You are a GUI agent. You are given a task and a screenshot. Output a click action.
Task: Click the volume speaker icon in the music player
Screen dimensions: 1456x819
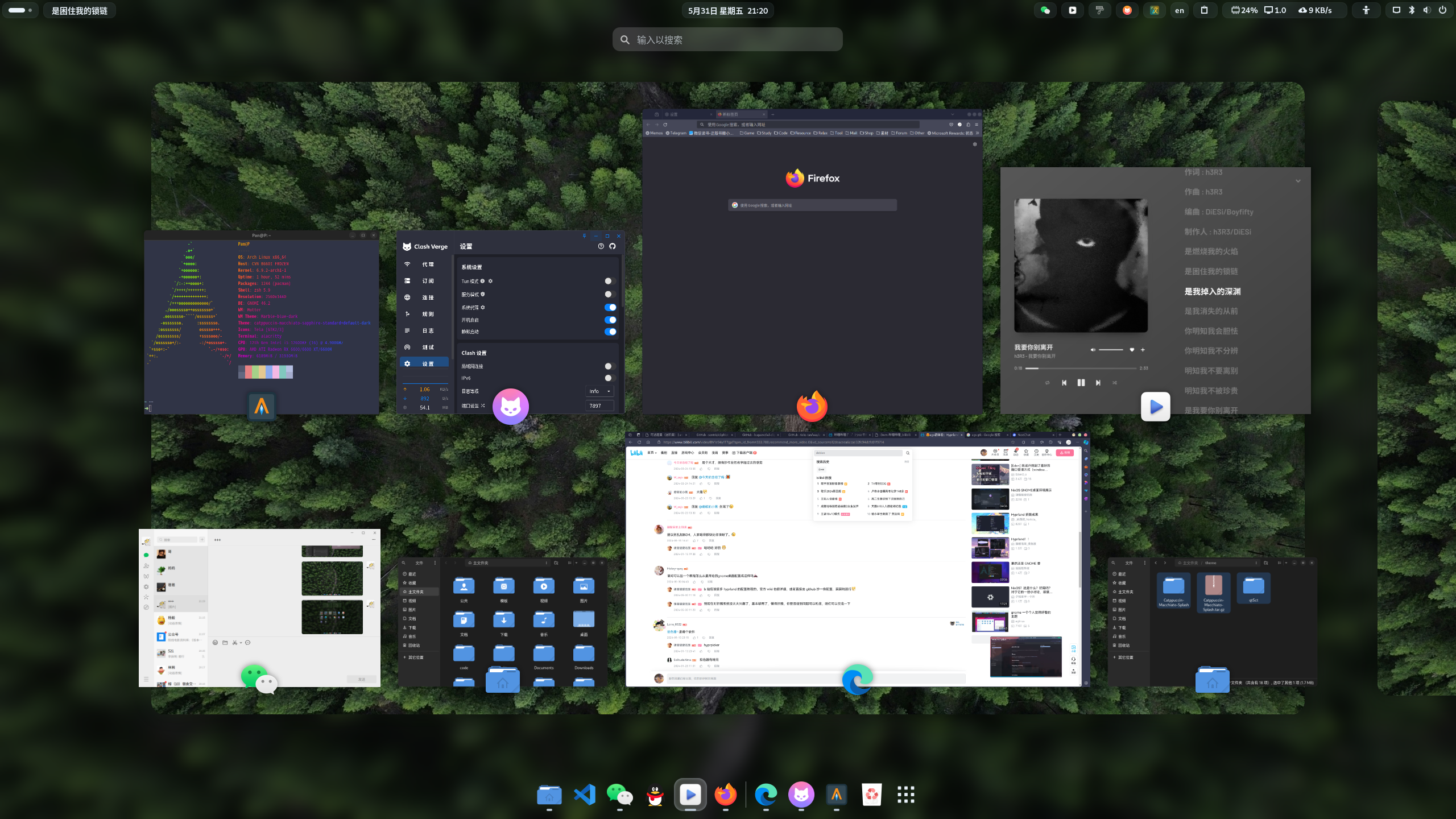tap(1093, 350)
